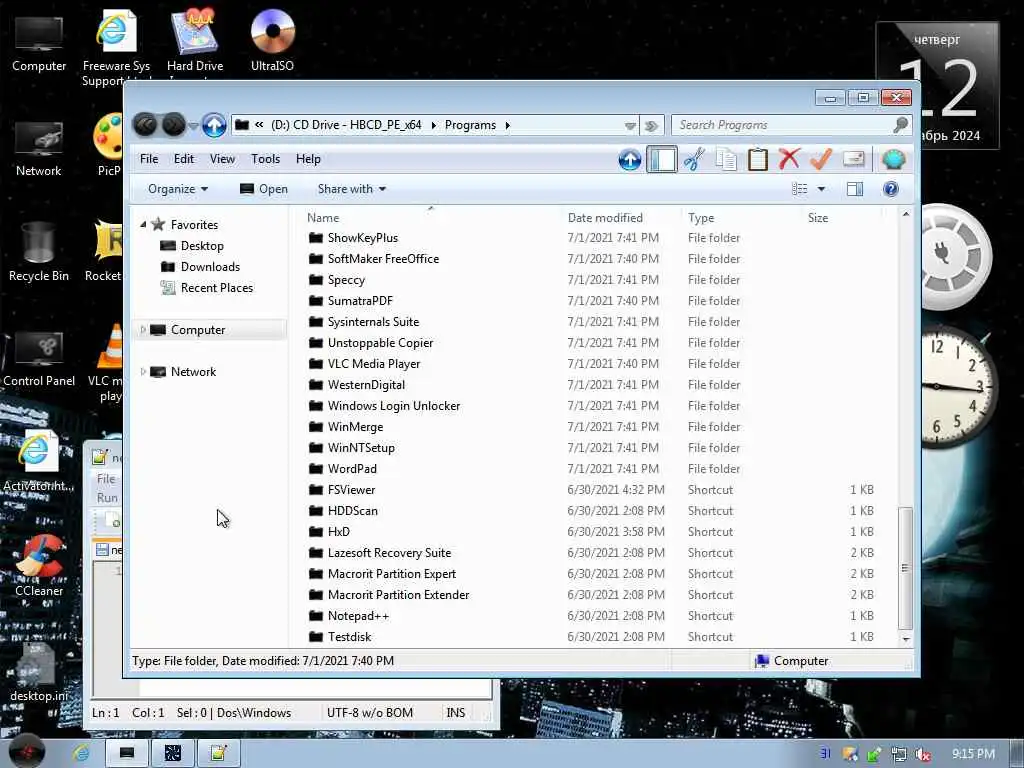Click the envelope Email icon in the toolbar

(x=854, y=159)
